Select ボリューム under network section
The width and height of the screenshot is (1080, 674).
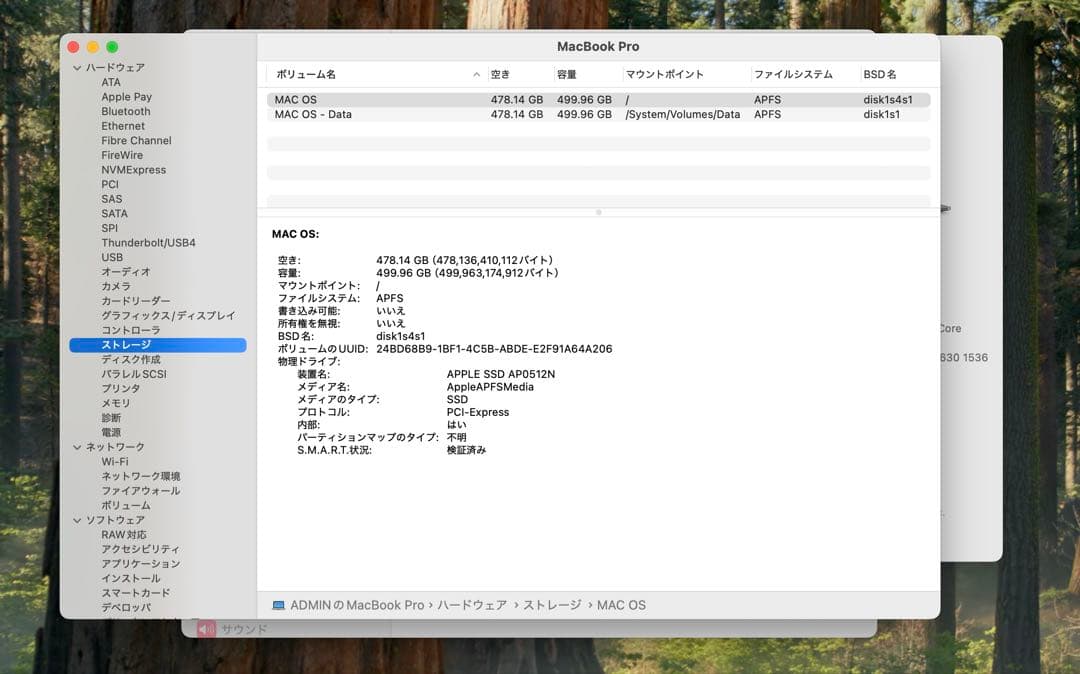(125, 505)
